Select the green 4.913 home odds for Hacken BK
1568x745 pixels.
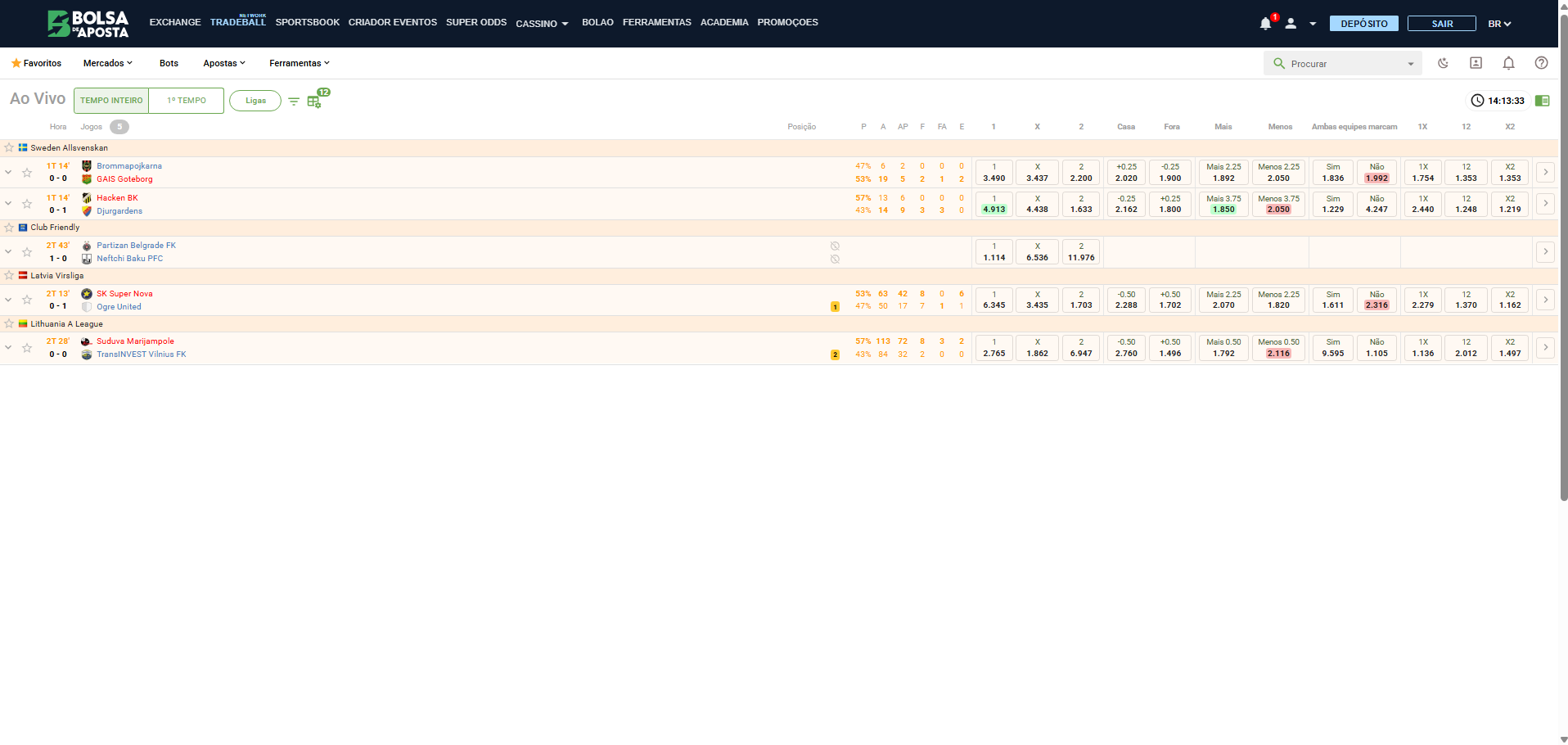click(x=994, y=204)
